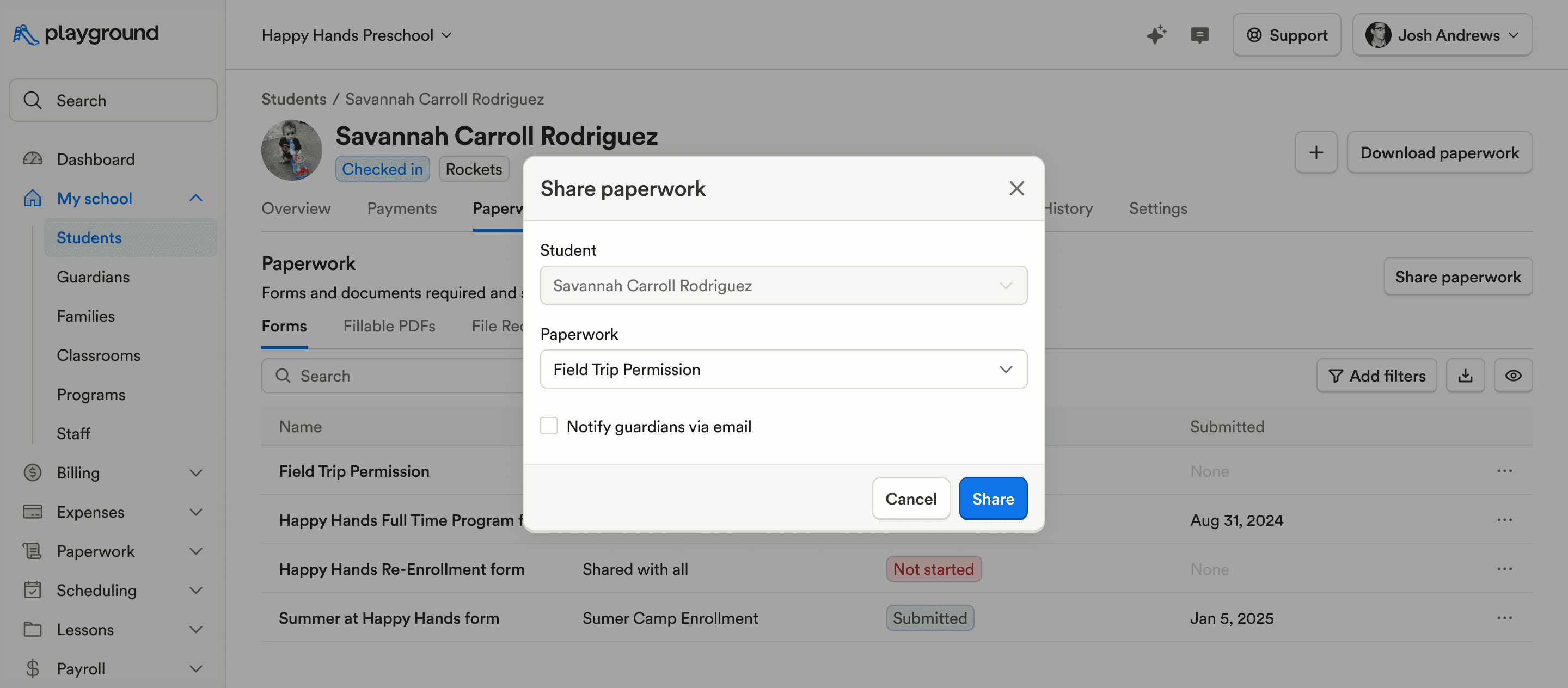Open Dashboard from the sidebar
The image size is (1568, 688).
(x=96, y=159)
